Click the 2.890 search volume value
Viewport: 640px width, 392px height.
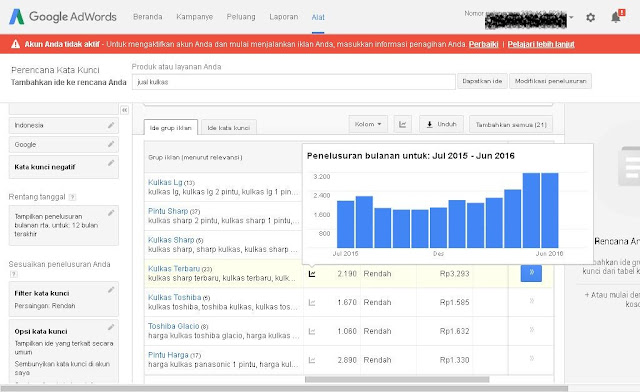[347, 360]
